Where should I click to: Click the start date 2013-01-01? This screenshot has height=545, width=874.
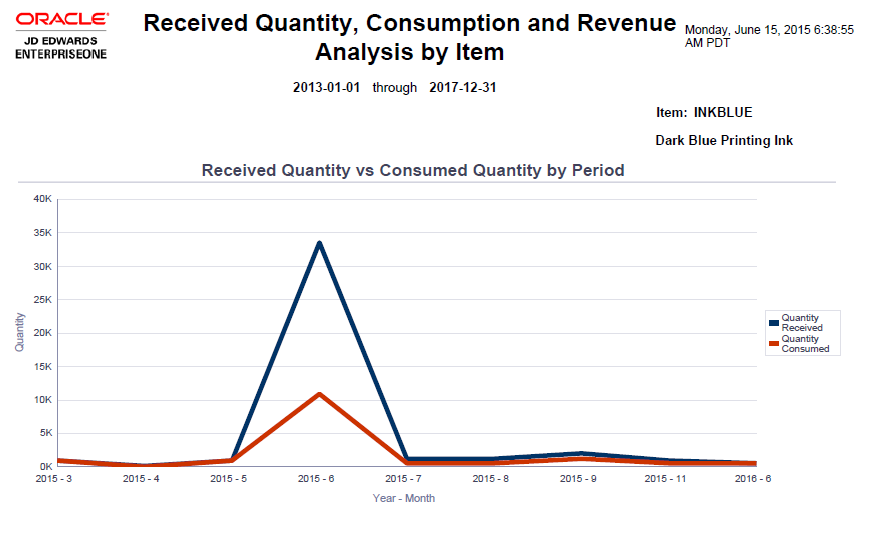pos(327,87)
